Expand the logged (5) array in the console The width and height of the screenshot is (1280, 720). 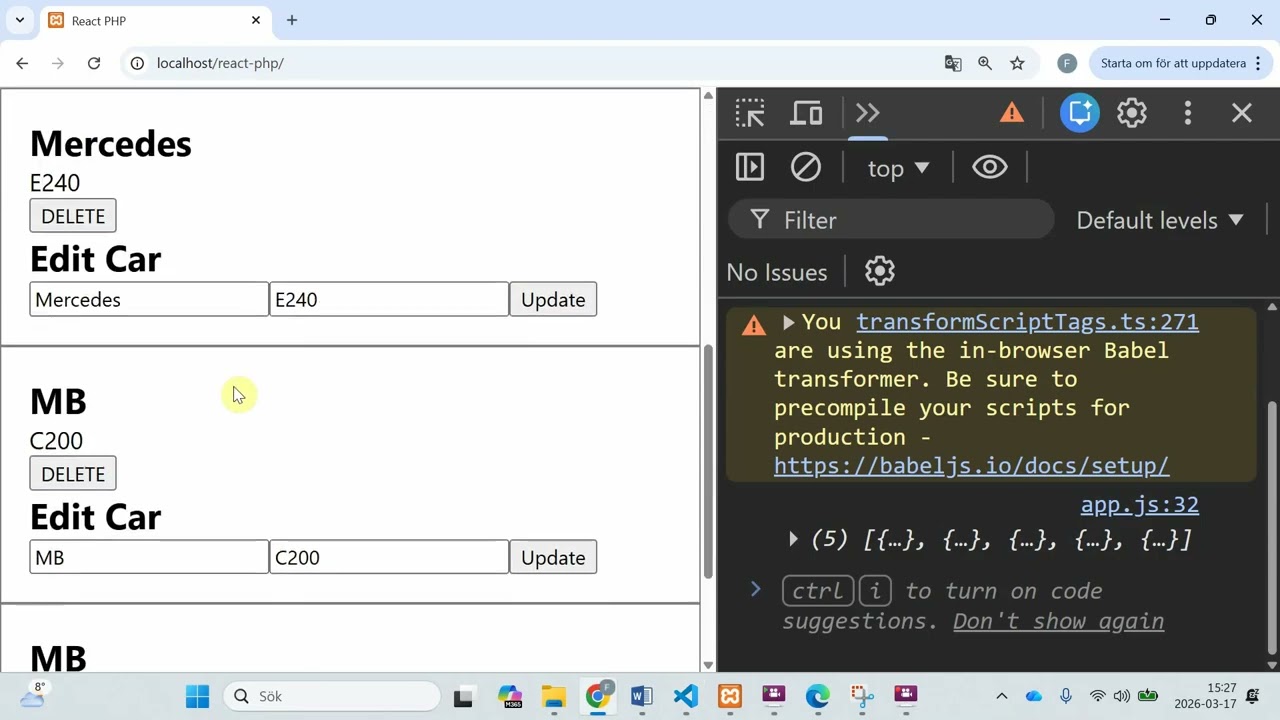[793, 539]
